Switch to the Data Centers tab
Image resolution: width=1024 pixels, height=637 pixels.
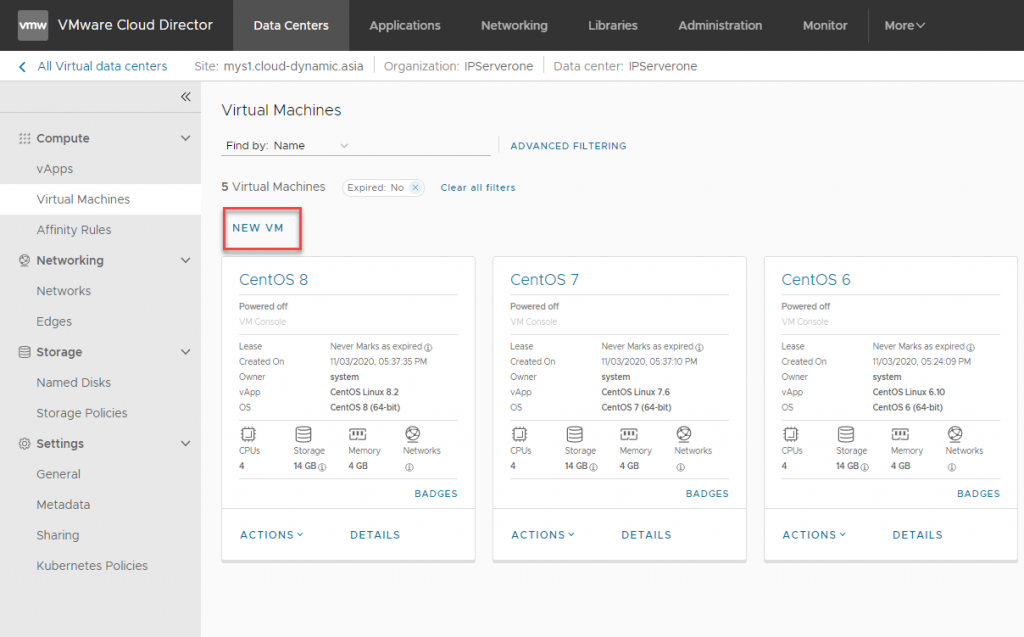point(291,25)
